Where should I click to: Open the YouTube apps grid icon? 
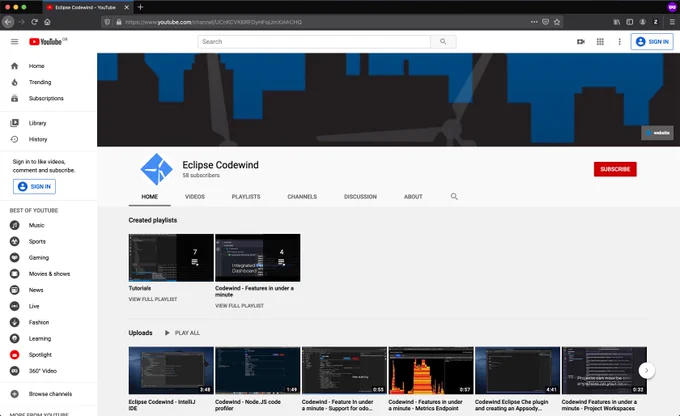pyautogui.click(x=600, y=42)
